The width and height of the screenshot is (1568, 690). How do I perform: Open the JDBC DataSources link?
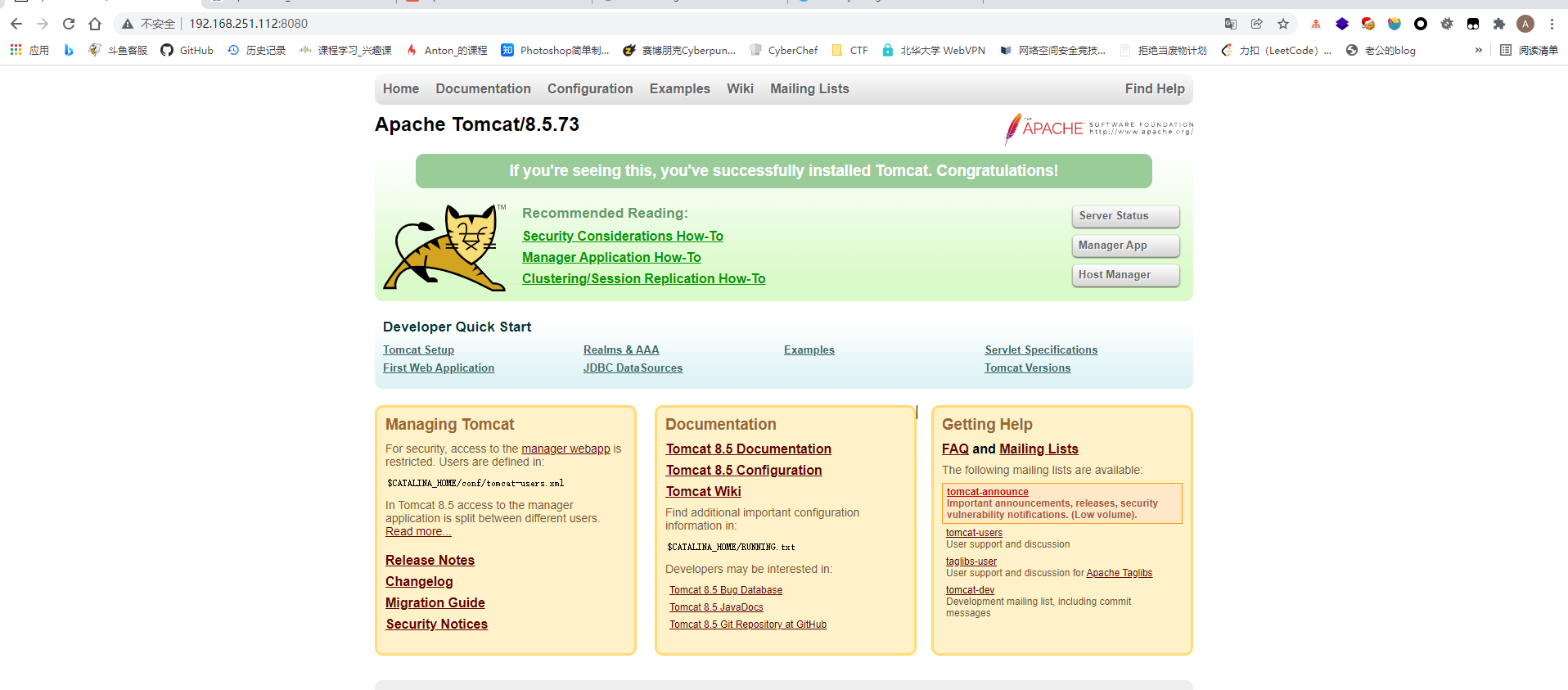tap(633, 368)
